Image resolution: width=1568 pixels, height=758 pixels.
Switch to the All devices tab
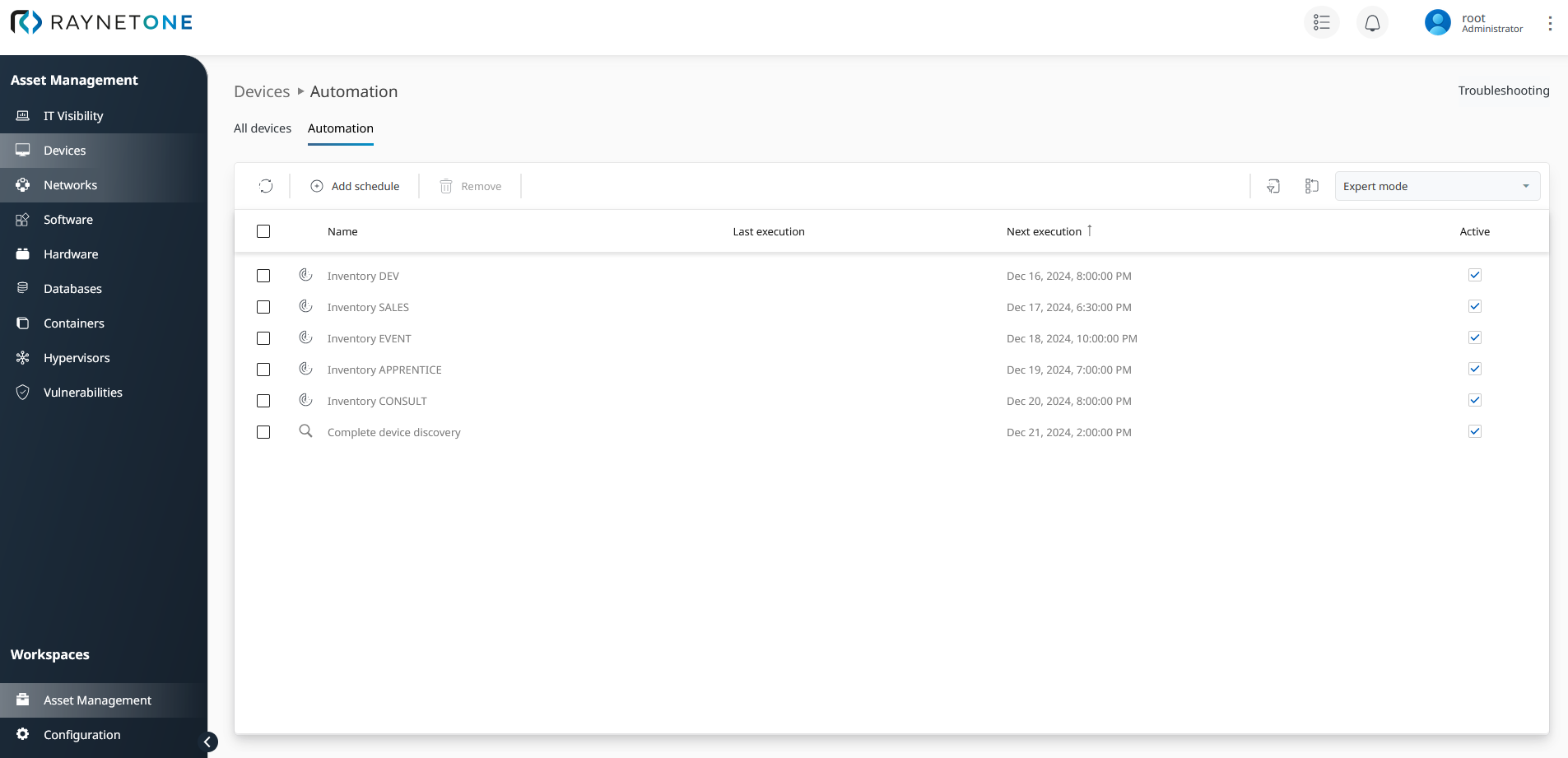coord(263,128)
